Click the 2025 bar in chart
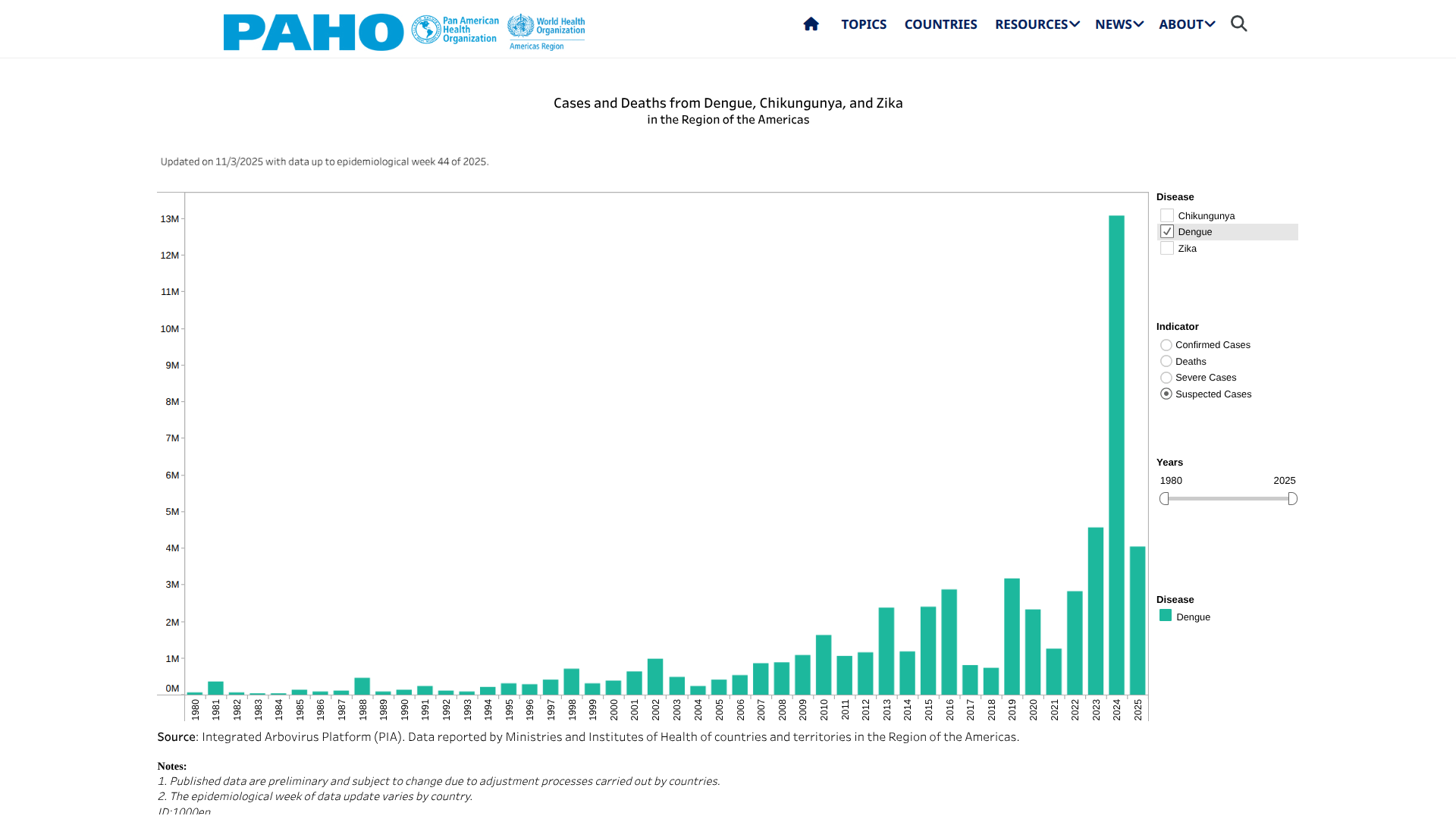This screenshot has height=819, width=1456. [x=1137, y=620]
